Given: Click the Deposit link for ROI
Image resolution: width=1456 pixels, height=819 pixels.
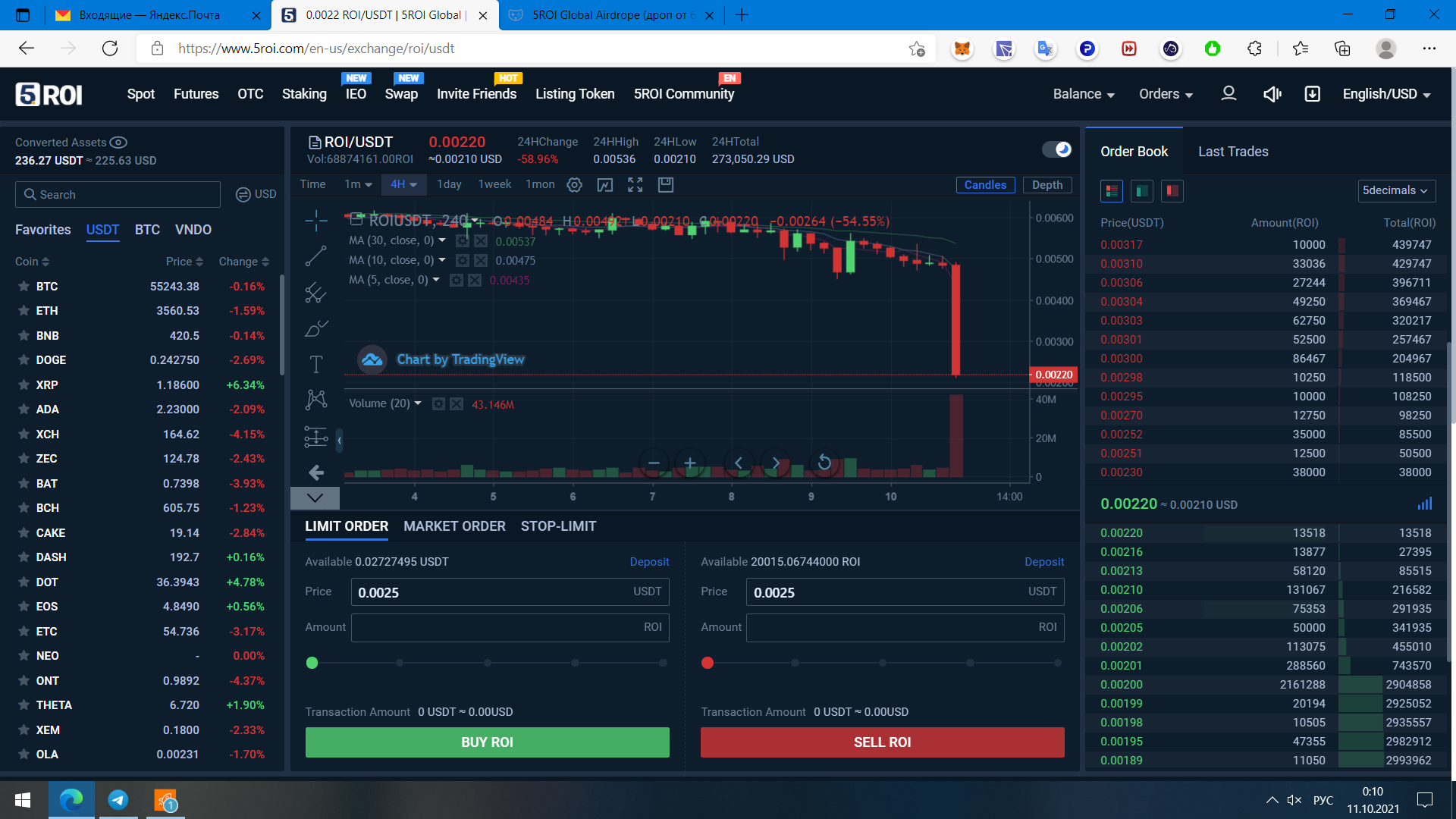Looking at the screenshot, I should tap(1044, 562).
